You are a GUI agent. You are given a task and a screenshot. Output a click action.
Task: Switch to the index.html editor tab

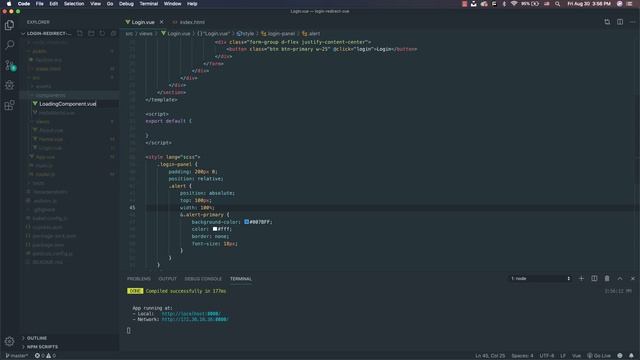click(192, 22)
